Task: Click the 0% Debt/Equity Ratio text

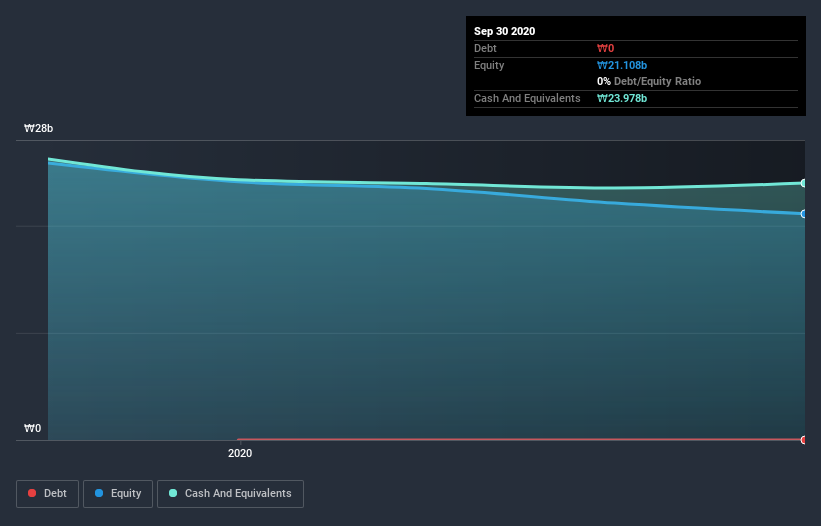Action: [649, 81]
